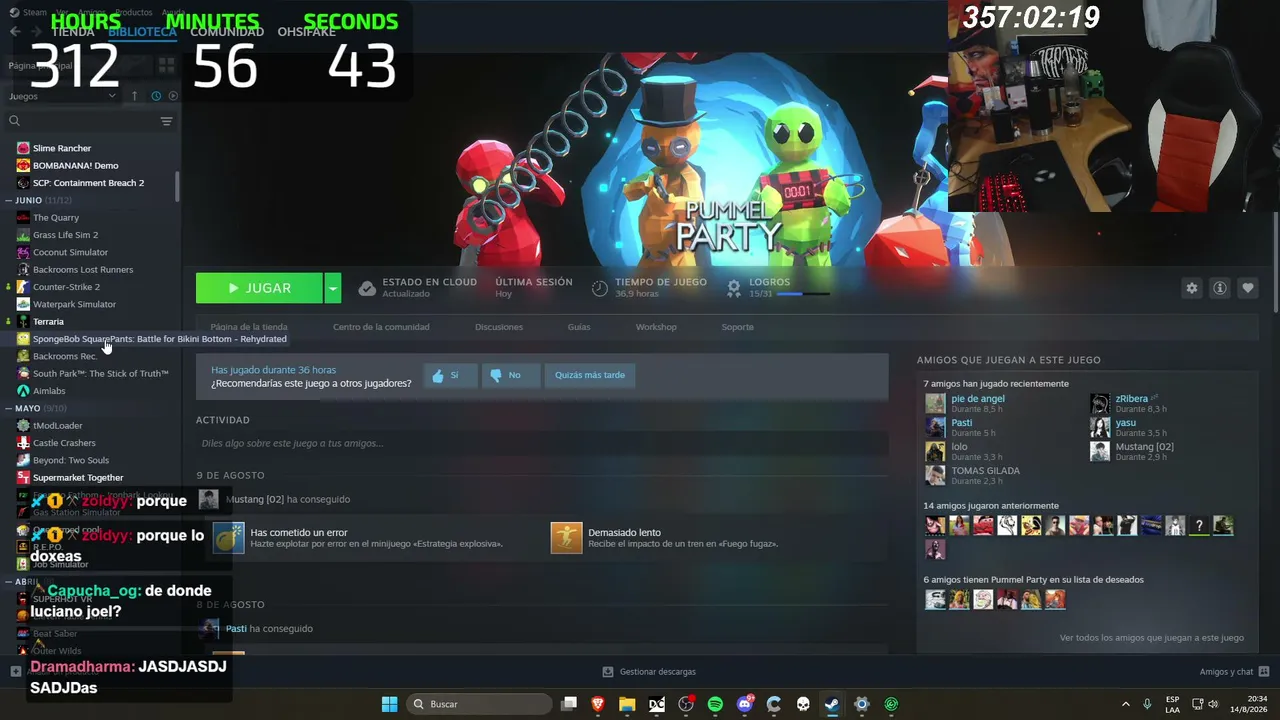Open the Workshop tab
The height and width of the screenshot is (720, 1280).
click(656, 327)
